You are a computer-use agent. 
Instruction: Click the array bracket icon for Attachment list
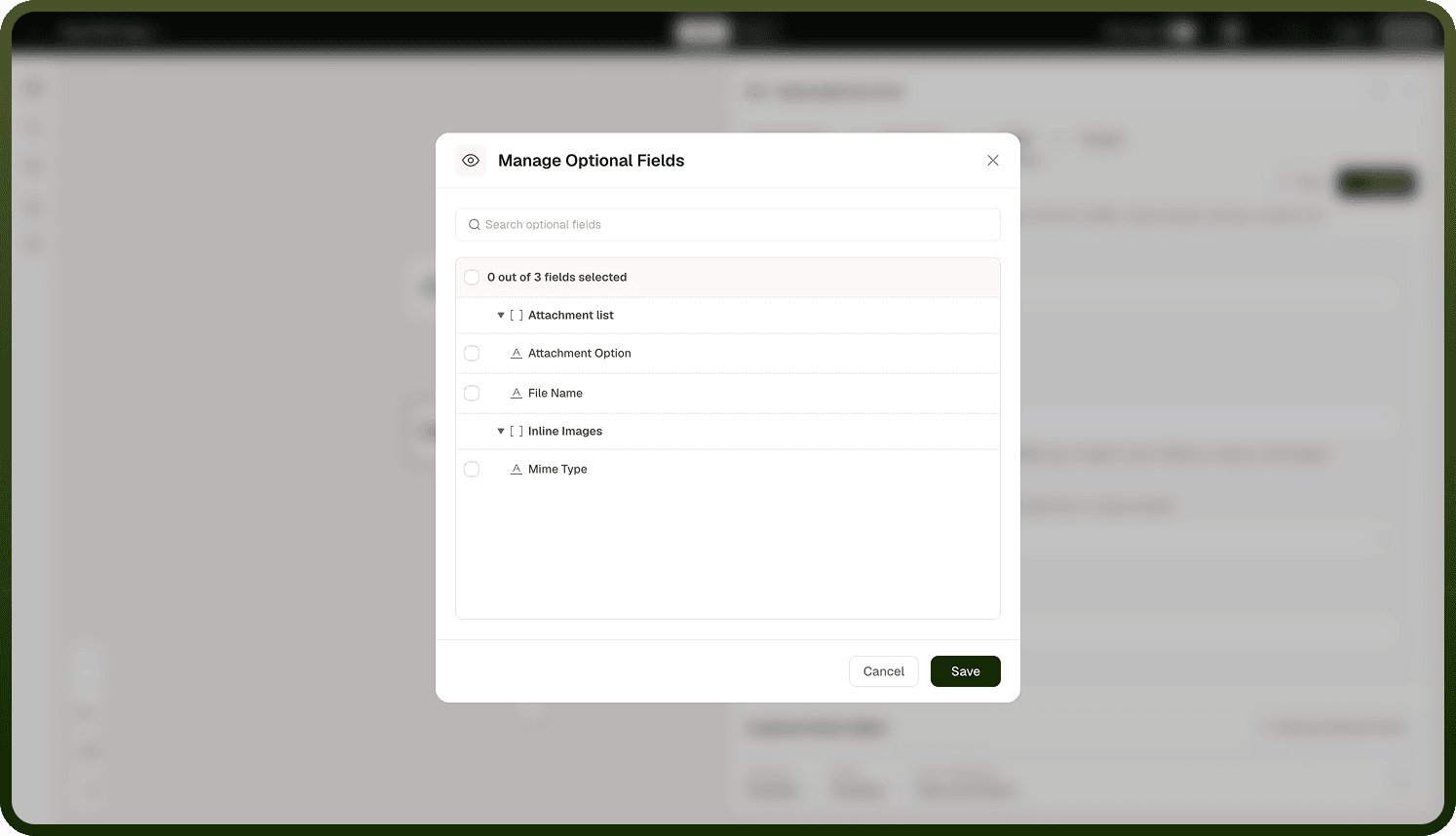click(517, 316)
